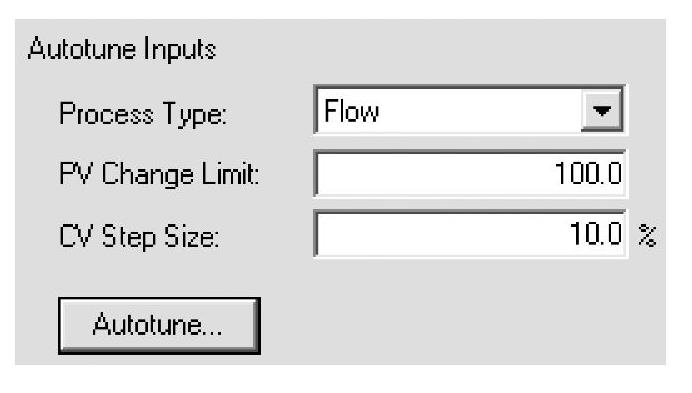Open the Process Type dropdown arrow
Image resolution: width=692 pixels, height=393 pixels.
pyautogui.click(x=602, y=110)
